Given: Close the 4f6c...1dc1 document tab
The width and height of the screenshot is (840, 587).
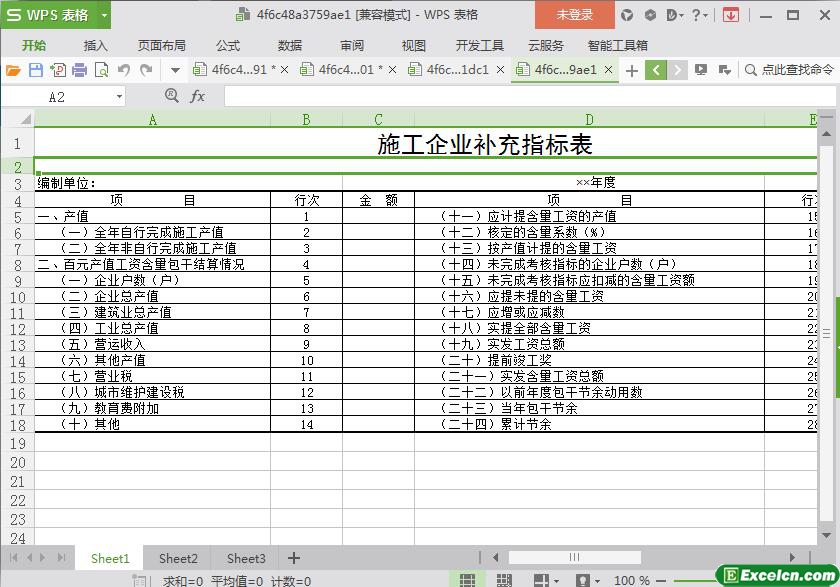Looking at the screenshot, I should [x=500, y=70].
